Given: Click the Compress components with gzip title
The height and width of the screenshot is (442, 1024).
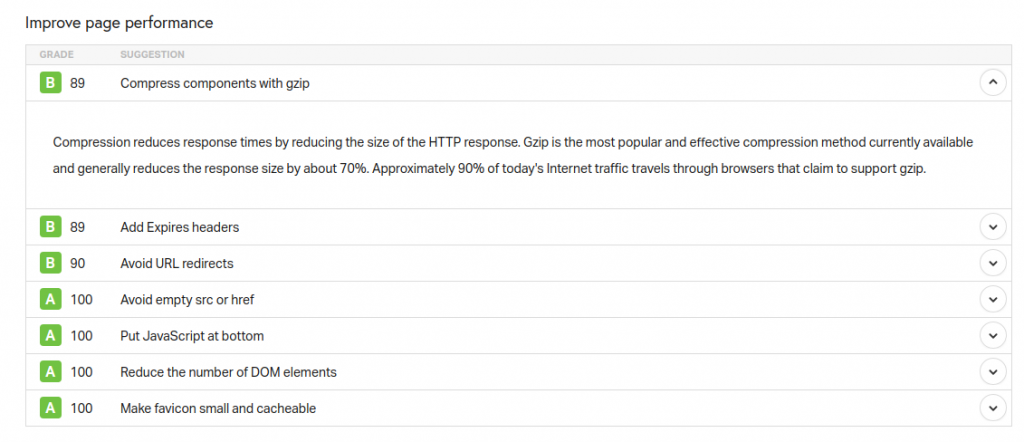Looking at the screenshot, I should coord(215,84).
